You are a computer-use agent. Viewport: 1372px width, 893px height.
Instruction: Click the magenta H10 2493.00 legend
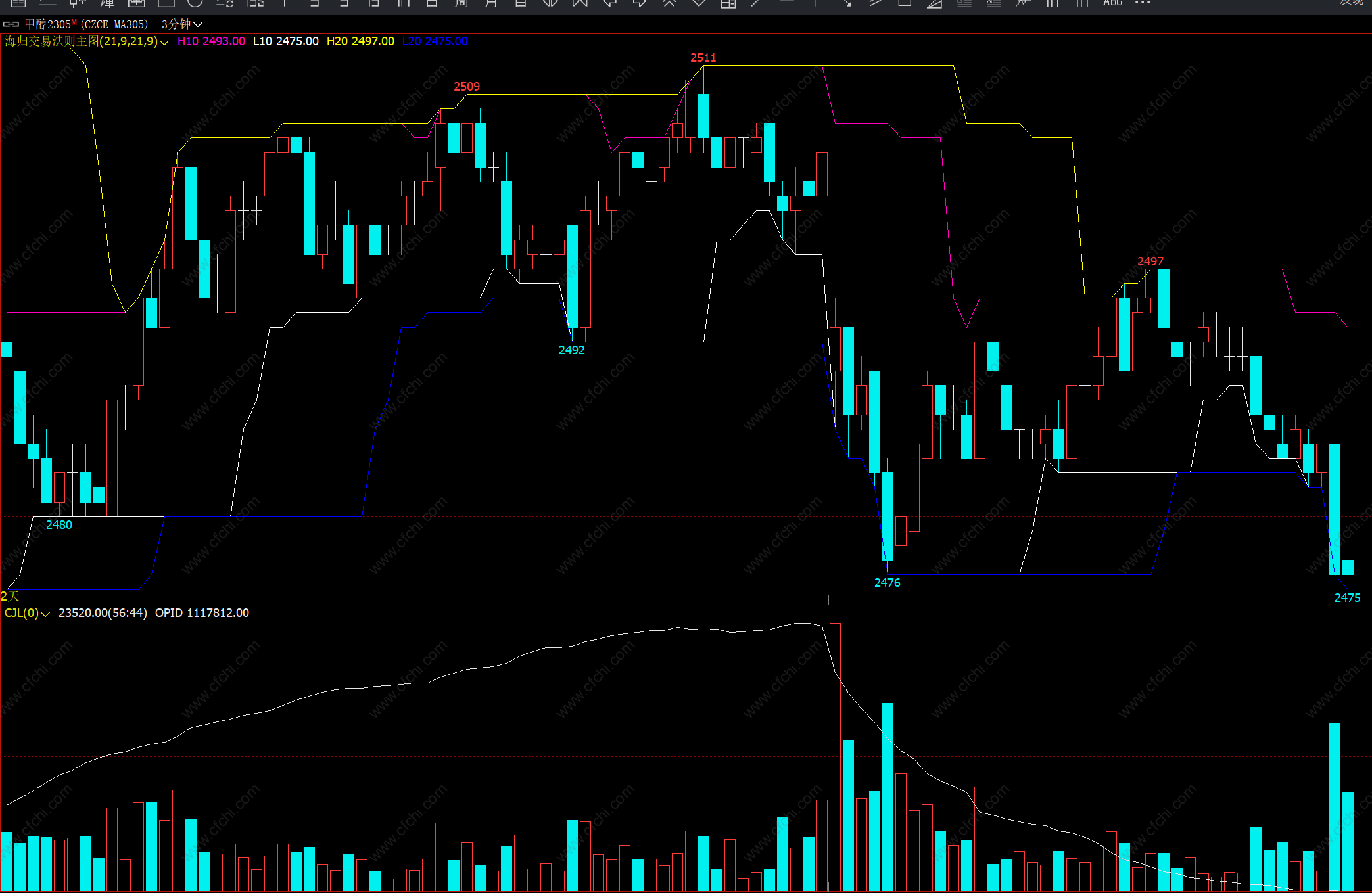click(211, 41)
